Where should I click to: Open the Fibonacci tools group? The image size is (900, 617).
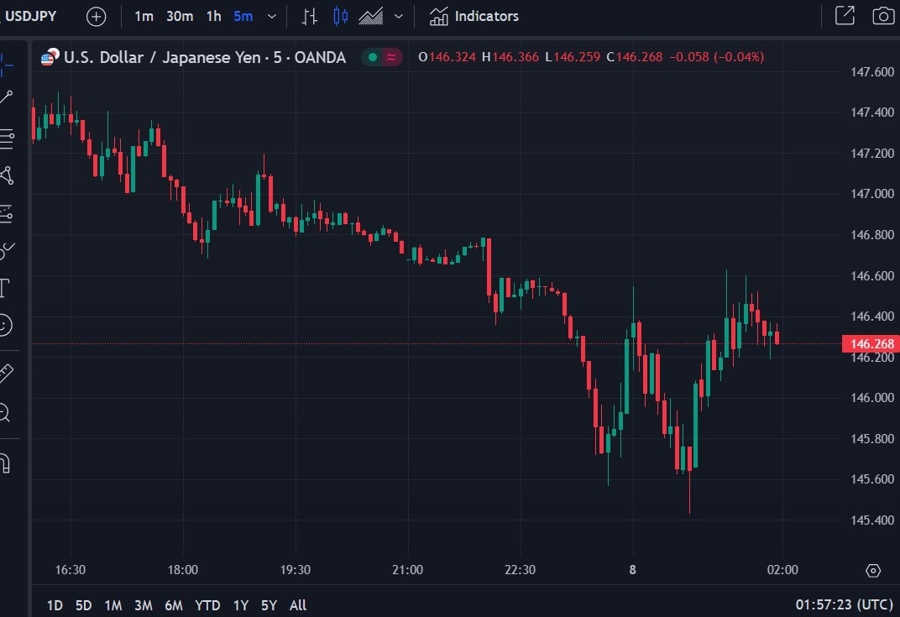(x=7, y=139)
